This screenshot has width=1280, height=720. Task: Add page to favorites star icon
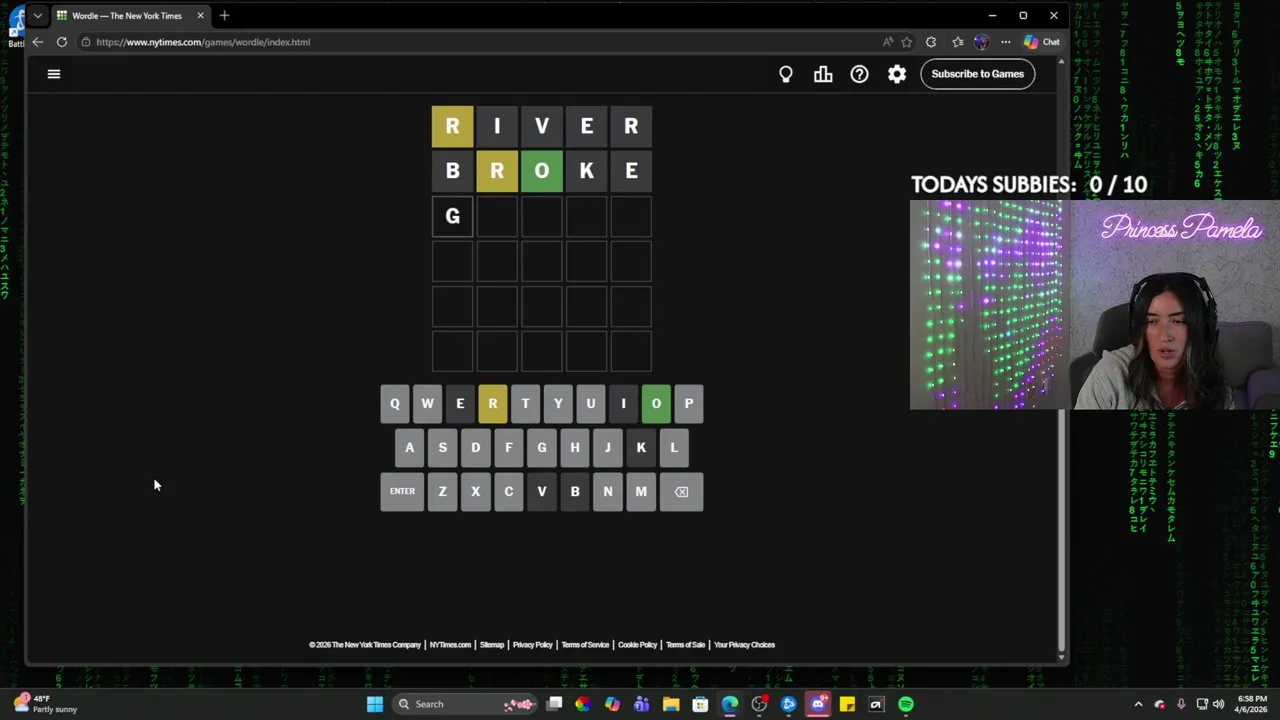pyautogui.click(x=907, y=42)
